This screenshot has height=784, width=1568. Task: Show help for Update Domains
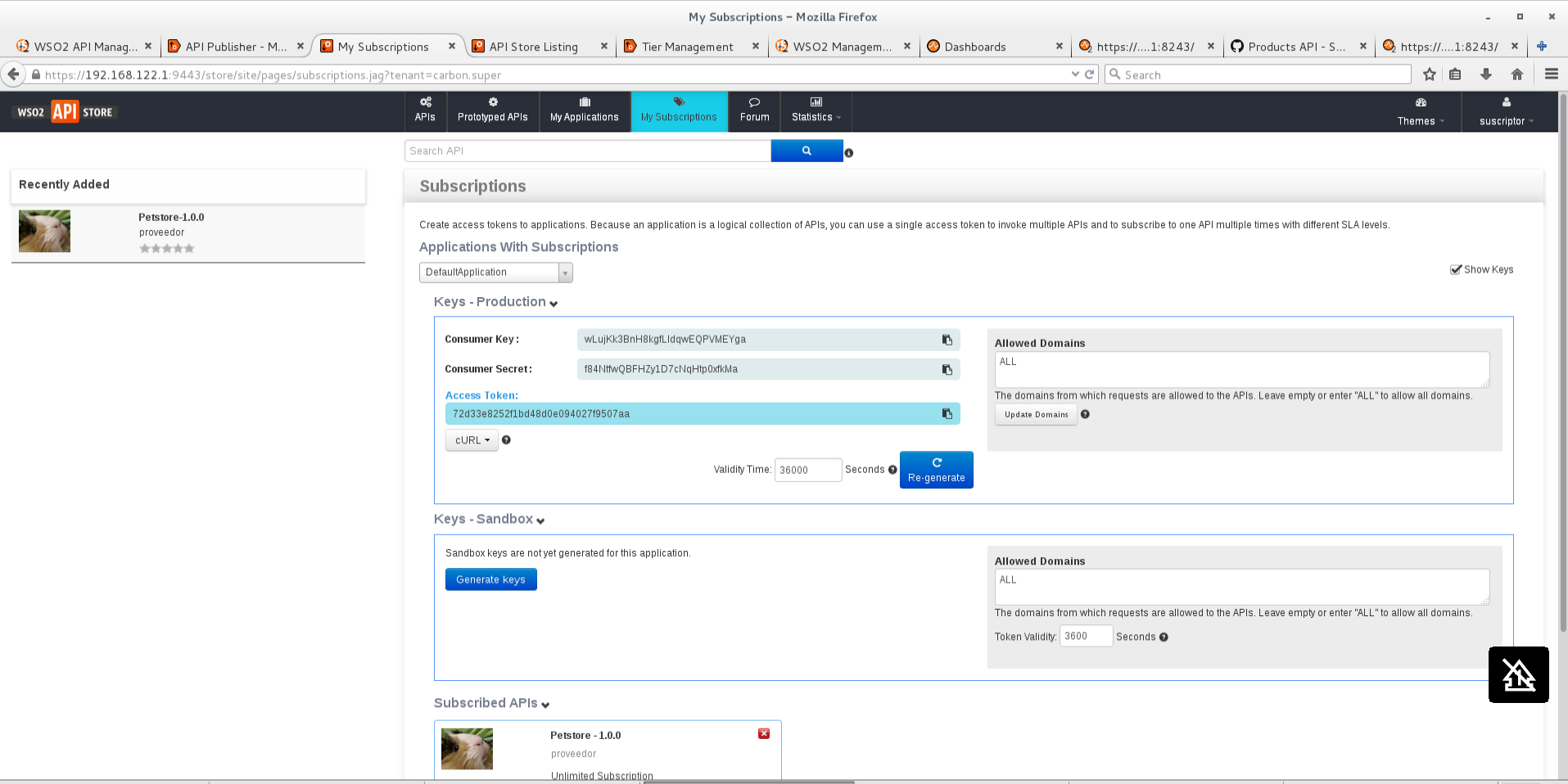coord(1085,414)
